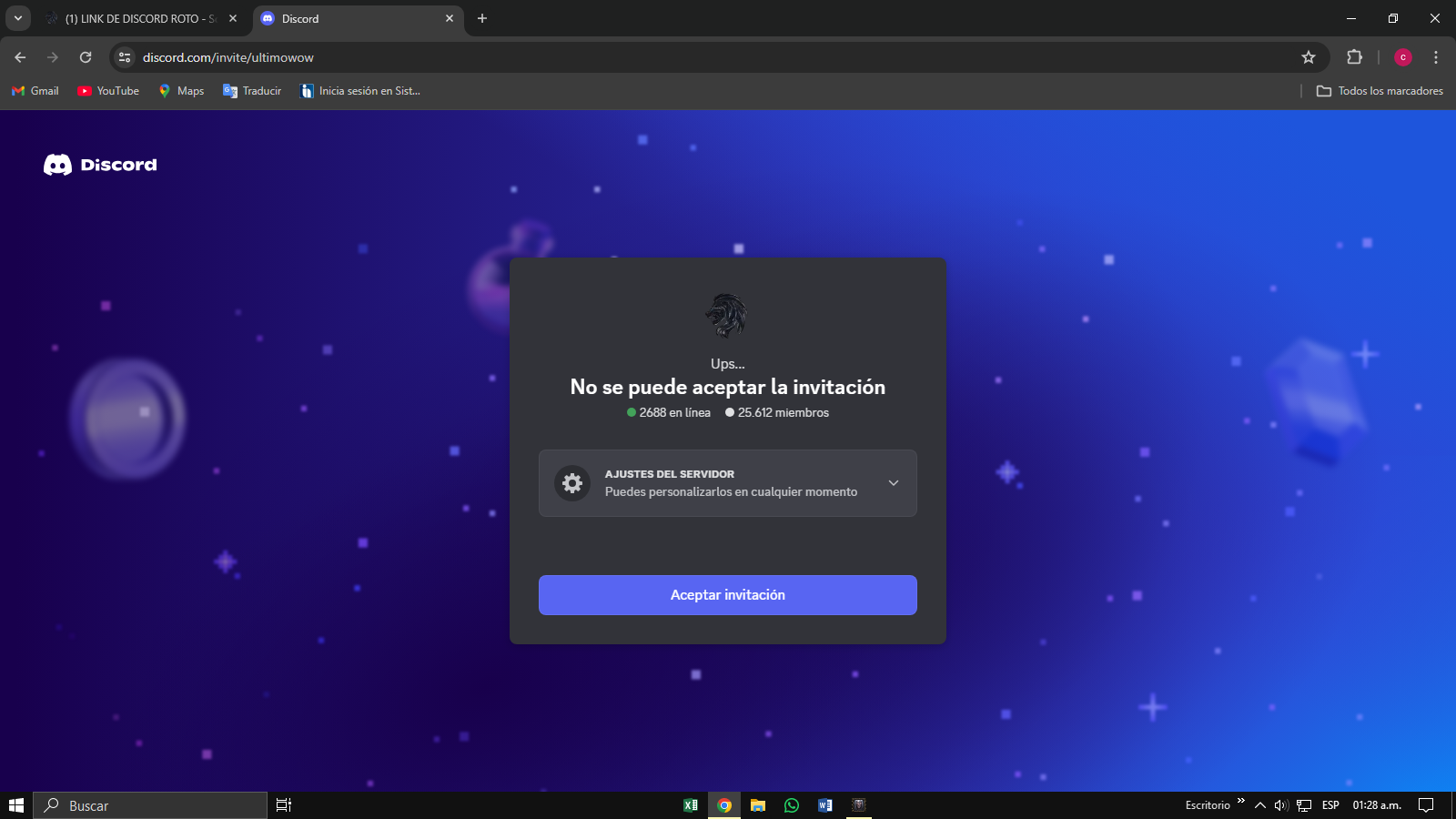The image size is (1456, 819).
Task: Open the Gmail bookmark
Action: (x=35, y=91)
